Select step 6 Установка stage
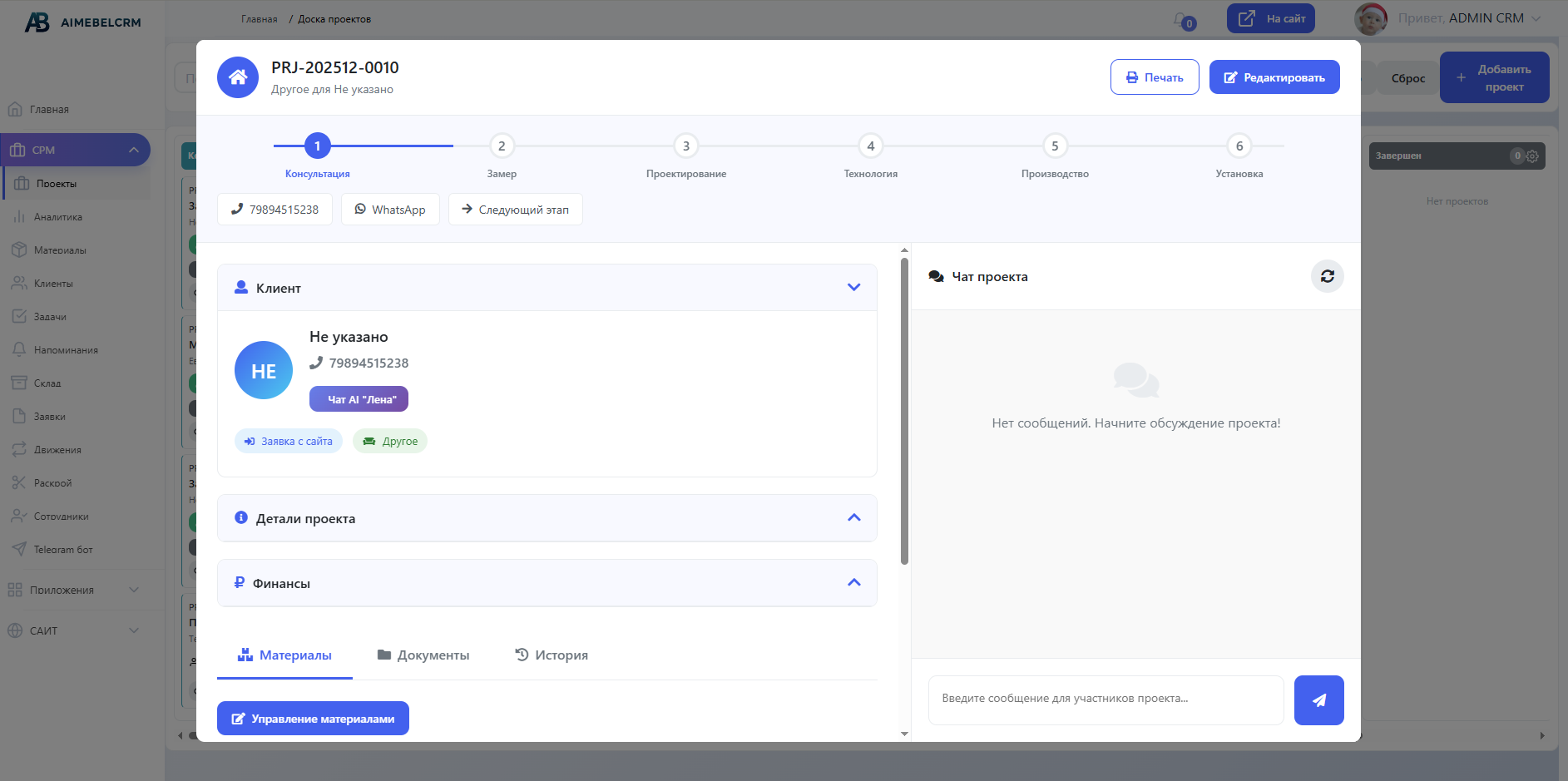Image resolution: width=1568 pixels, height=781 pixels. click(x=1239, y=146)
